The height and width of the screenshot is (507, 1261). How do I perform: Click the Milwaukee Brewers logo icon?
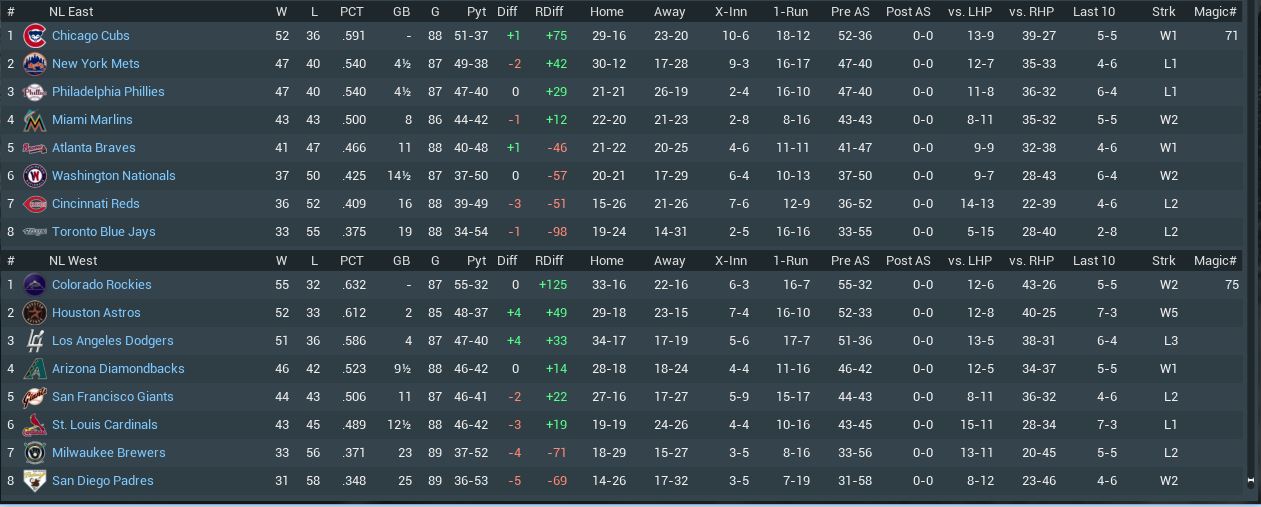point(34,453)
